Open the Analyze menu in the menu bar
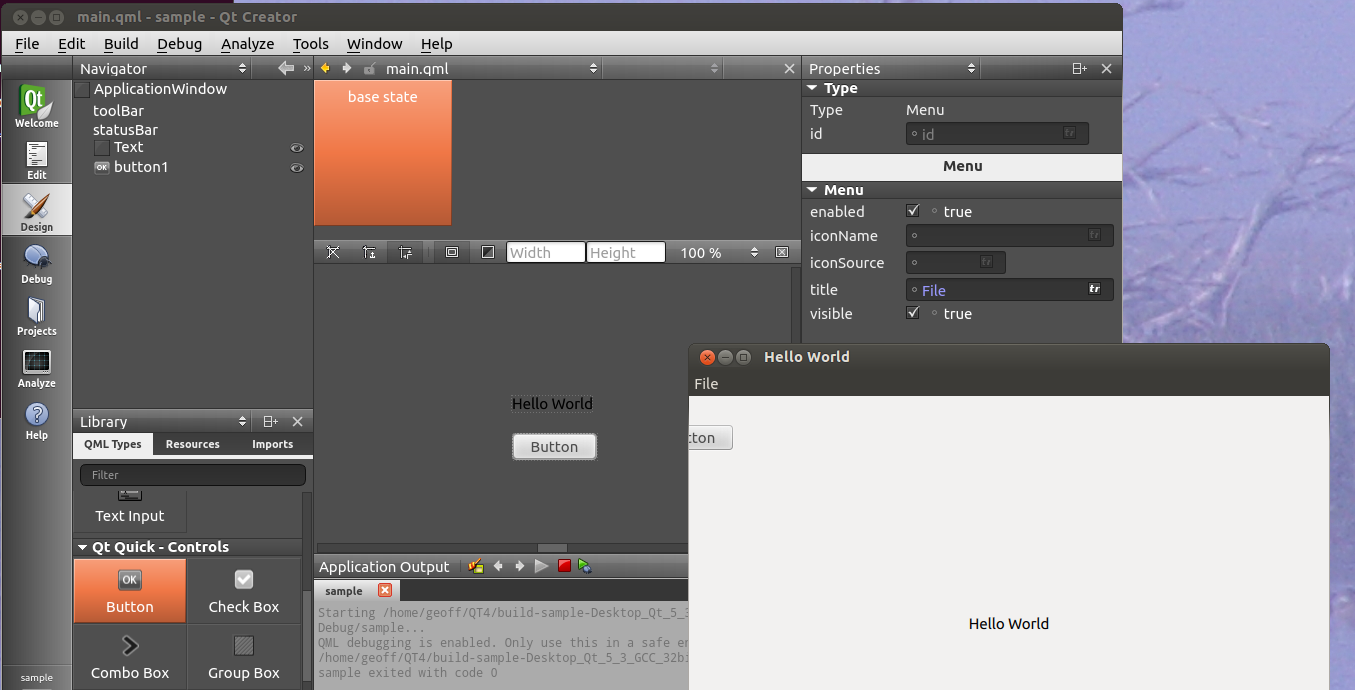Viewport: 1355px width, 690px height. 247,43
